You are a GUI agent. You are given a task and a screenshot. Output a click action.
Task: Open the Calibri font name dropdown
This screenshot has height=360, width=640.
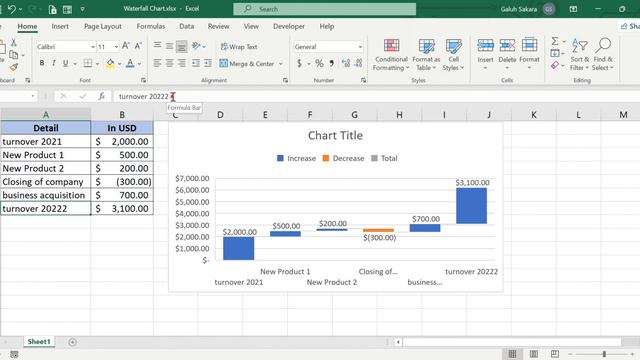pos(93,47)
